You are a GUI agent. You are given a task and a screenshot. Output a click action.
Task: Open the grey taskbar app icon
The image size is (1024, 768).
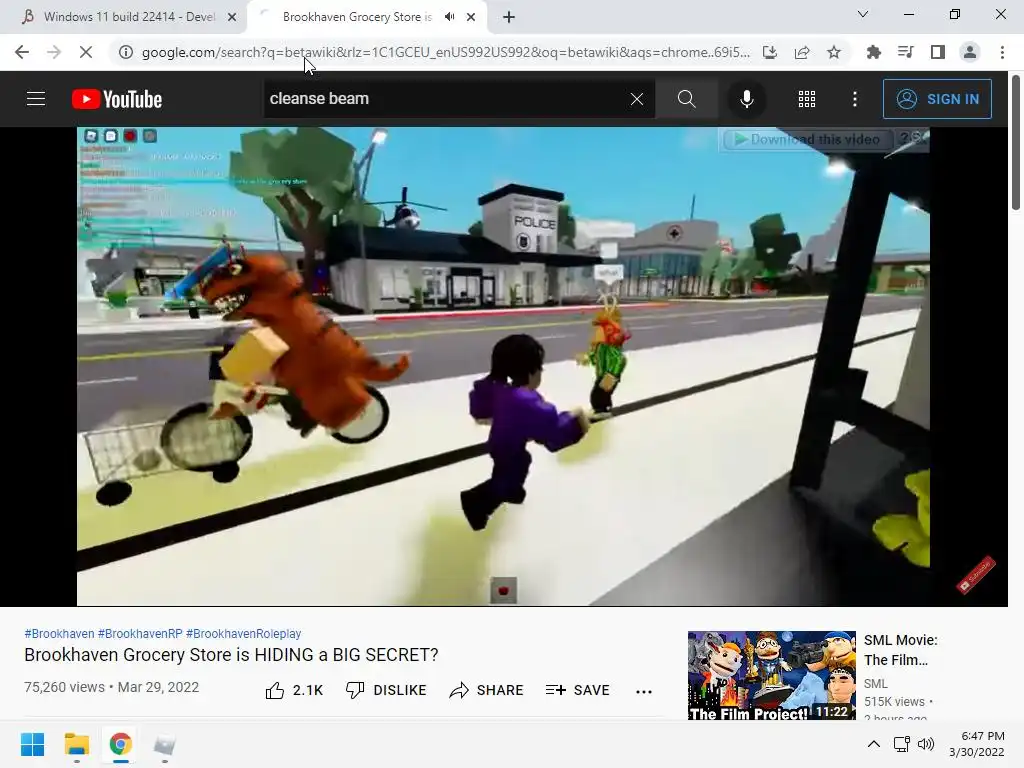click(165, 744)
